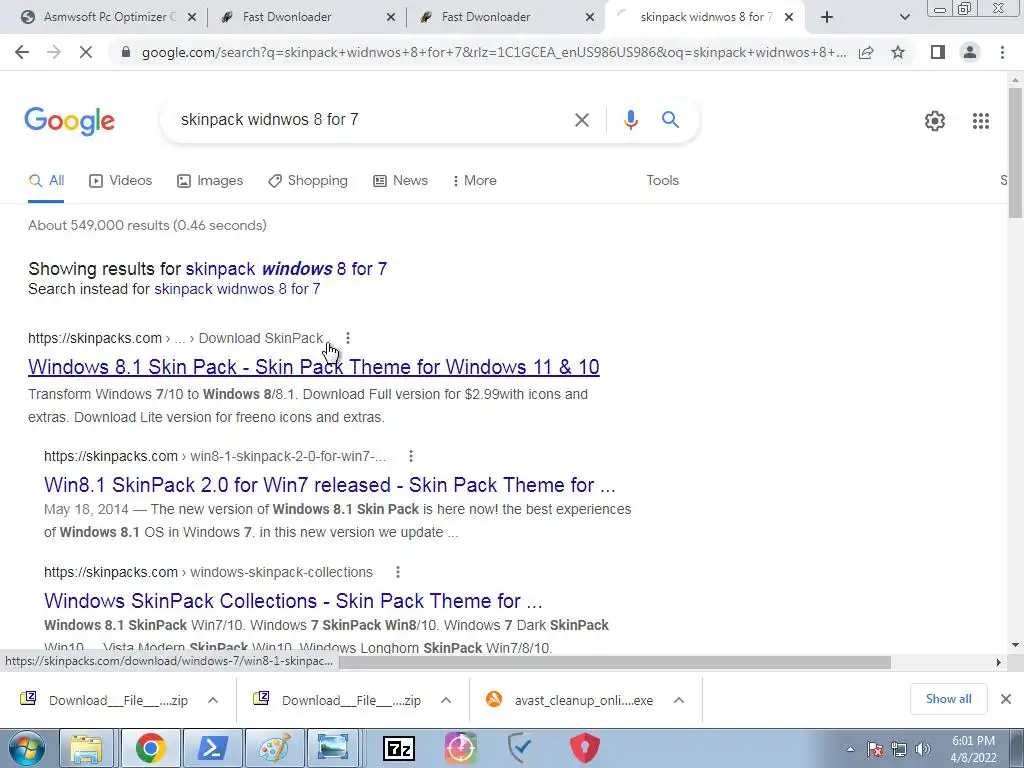Open 7-Zip from the taskbar
Image resolution: width=1024 pixels, height=768 pixels.
pyautogui.click(x=398, y=748)
